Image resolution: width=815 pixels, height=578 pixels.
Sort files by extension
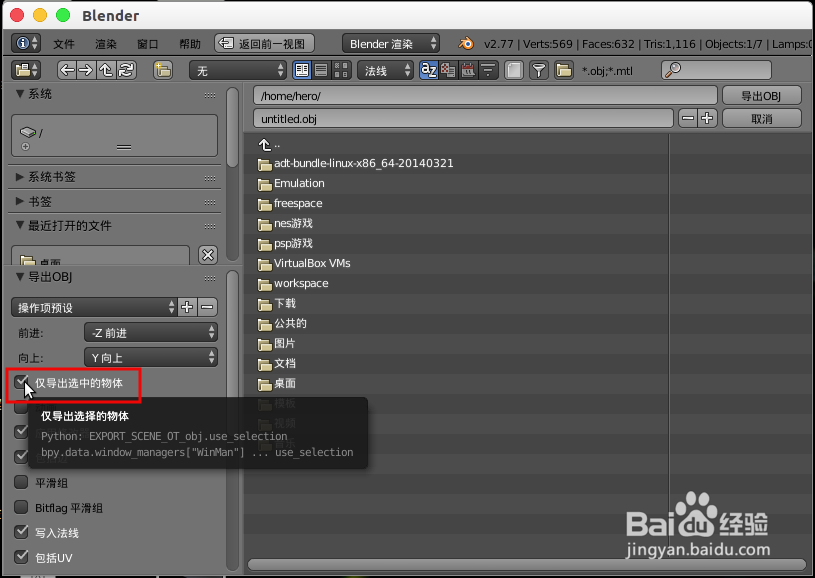[x=448, y=70]
